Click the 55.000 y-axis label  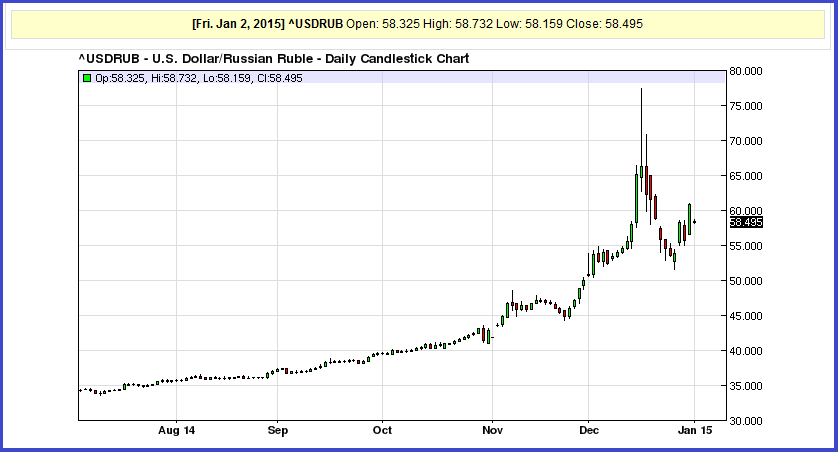746,246
